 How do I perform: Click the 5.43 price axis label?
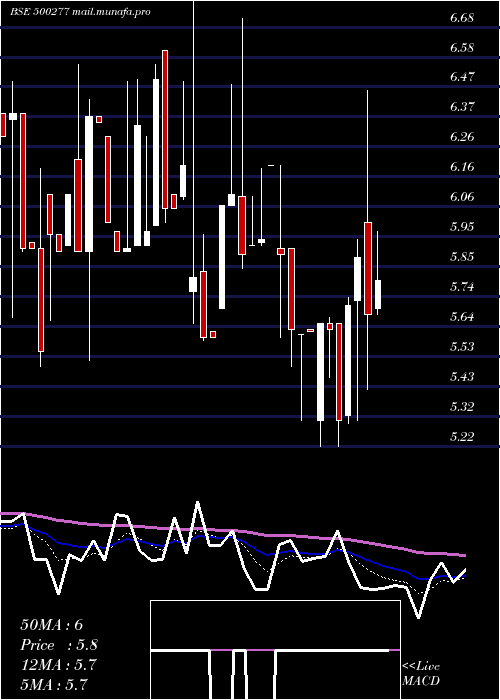(462, 376)
